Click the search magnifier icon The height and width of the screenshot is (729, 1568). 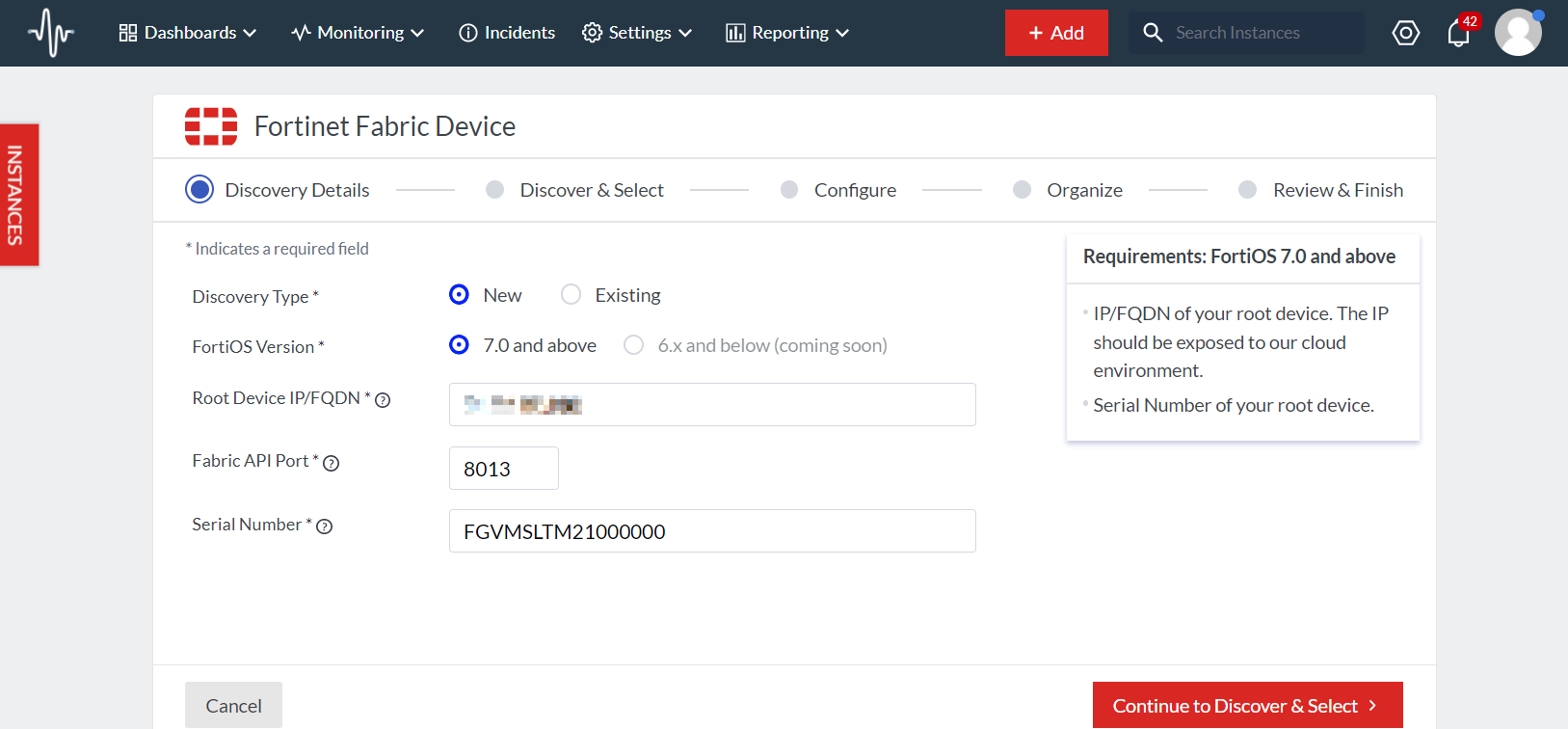pyautogui.click(x=1153, y=33)
